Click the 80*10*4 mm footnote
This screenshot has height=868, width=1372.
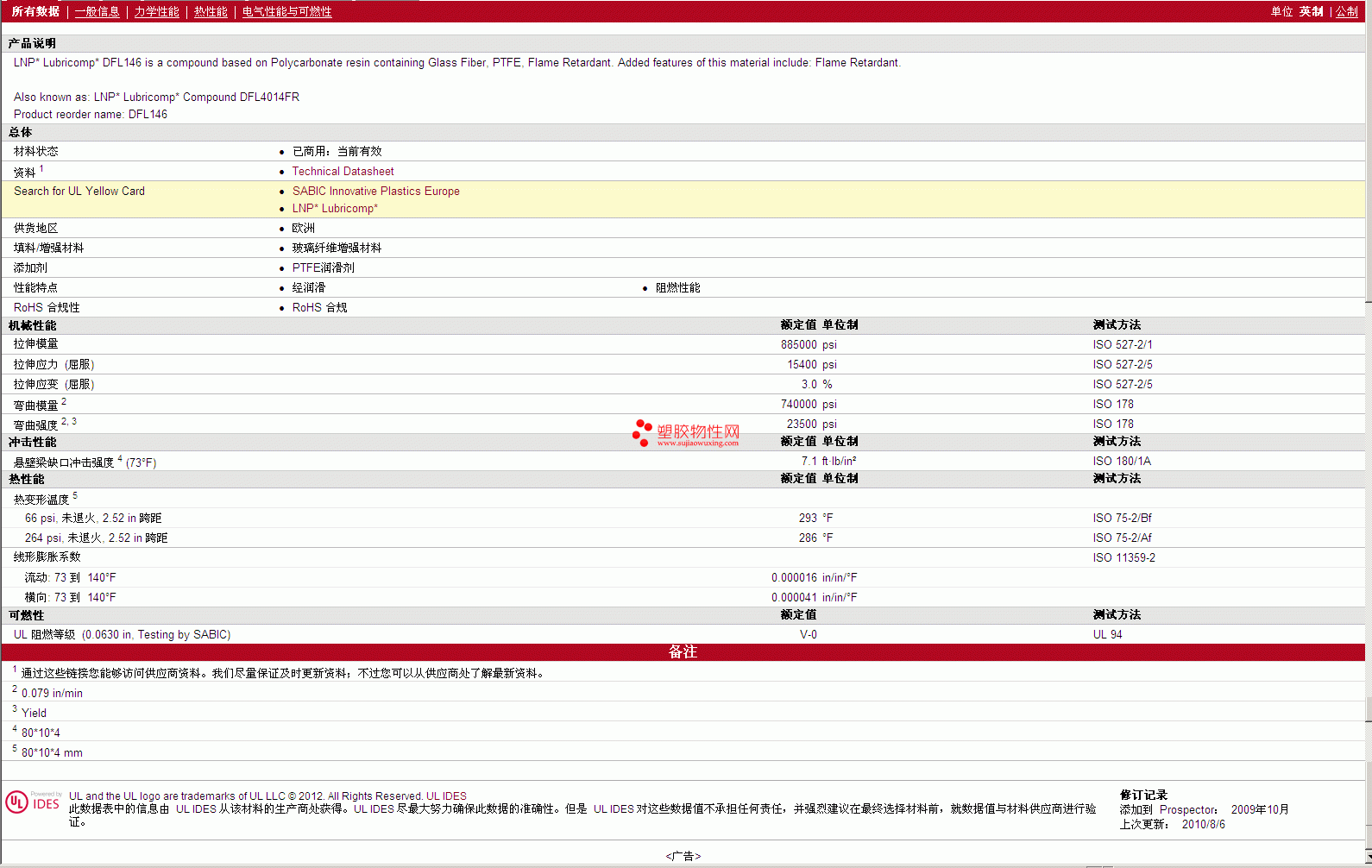click(52, 752)
